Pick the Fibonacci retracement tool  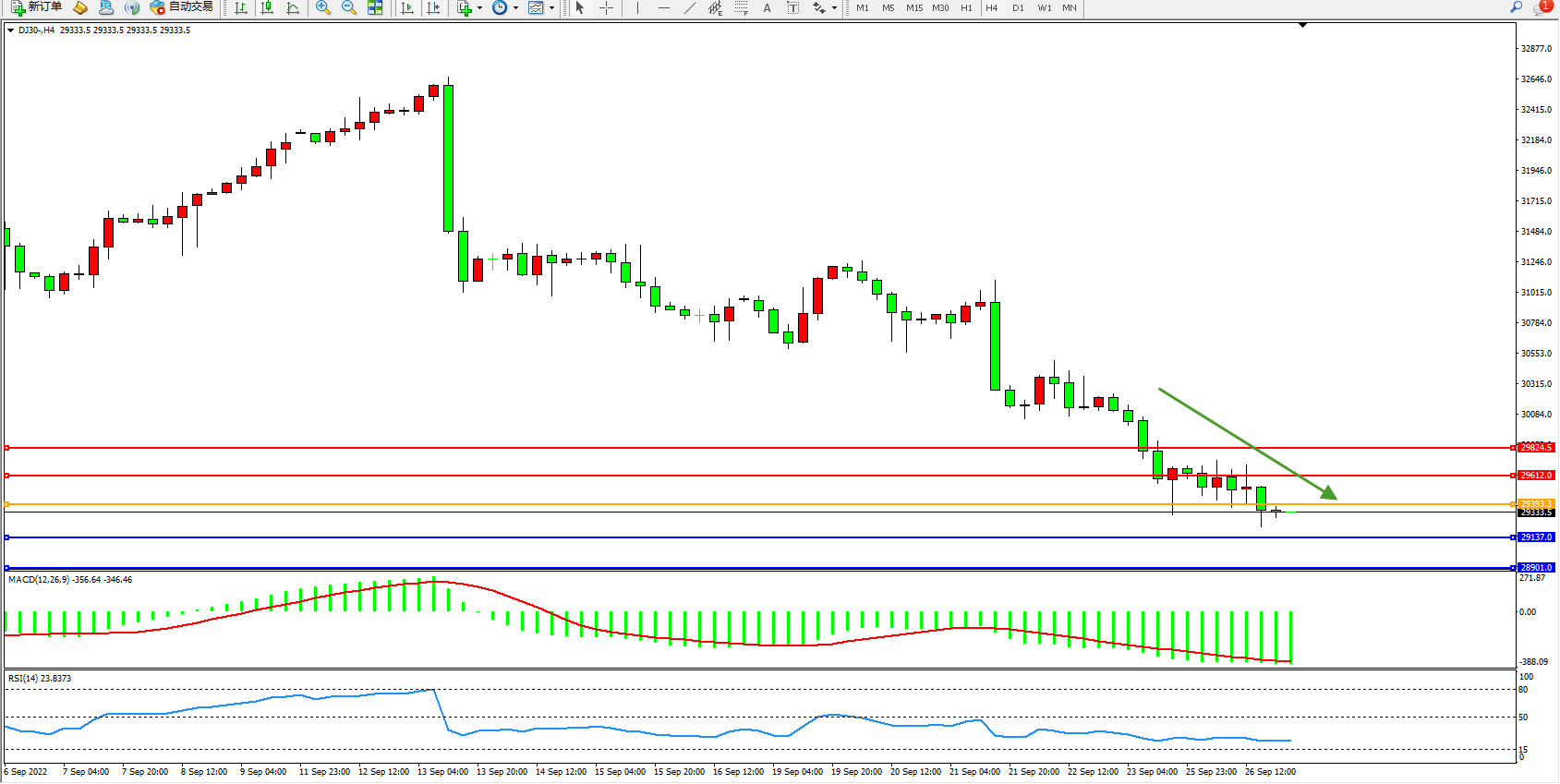pos(741,7)
